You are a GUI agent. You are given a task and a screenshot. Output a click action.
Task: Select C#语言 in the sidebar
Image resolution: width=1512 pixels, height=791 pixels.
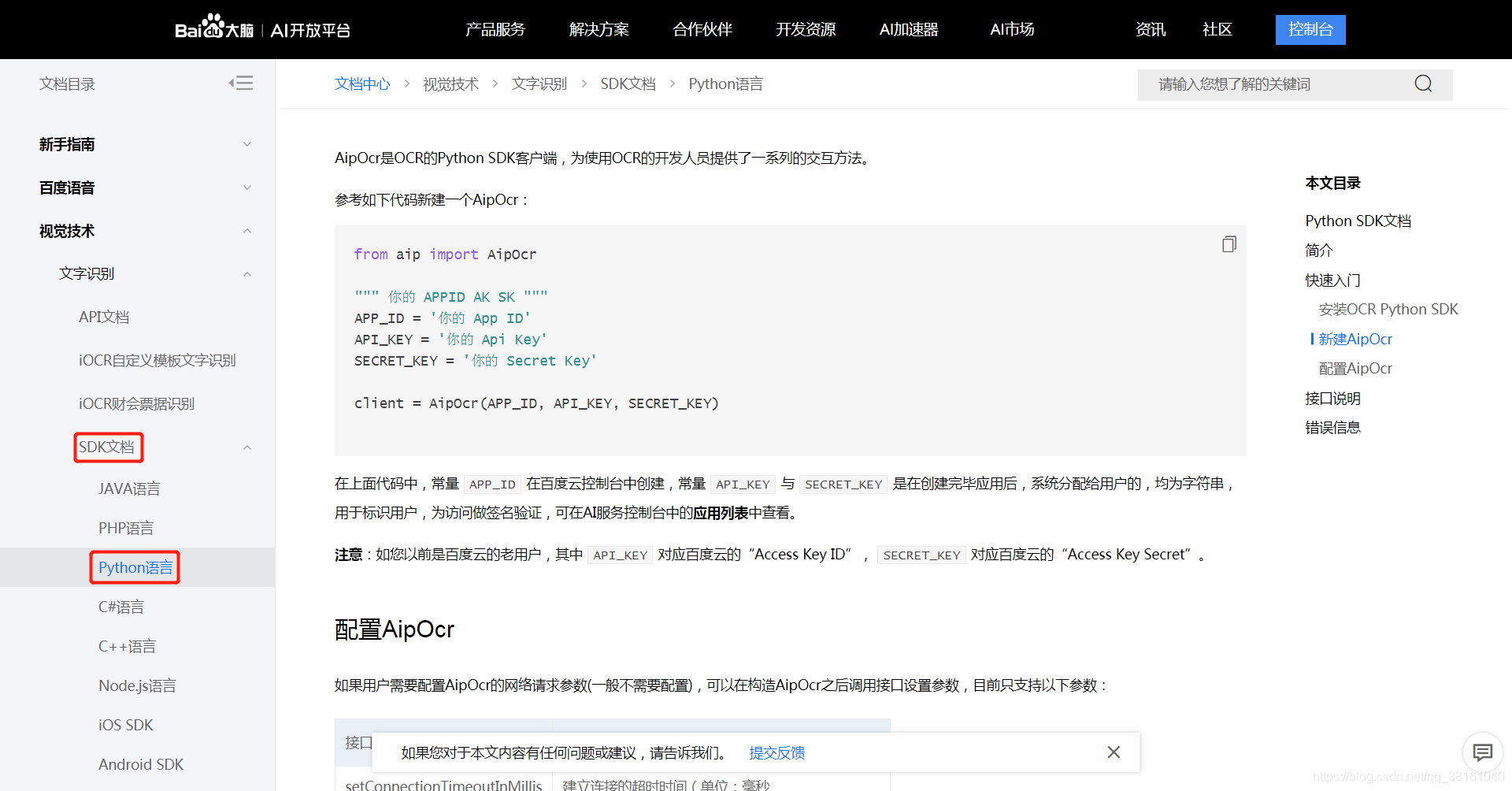tap(120, 606)
